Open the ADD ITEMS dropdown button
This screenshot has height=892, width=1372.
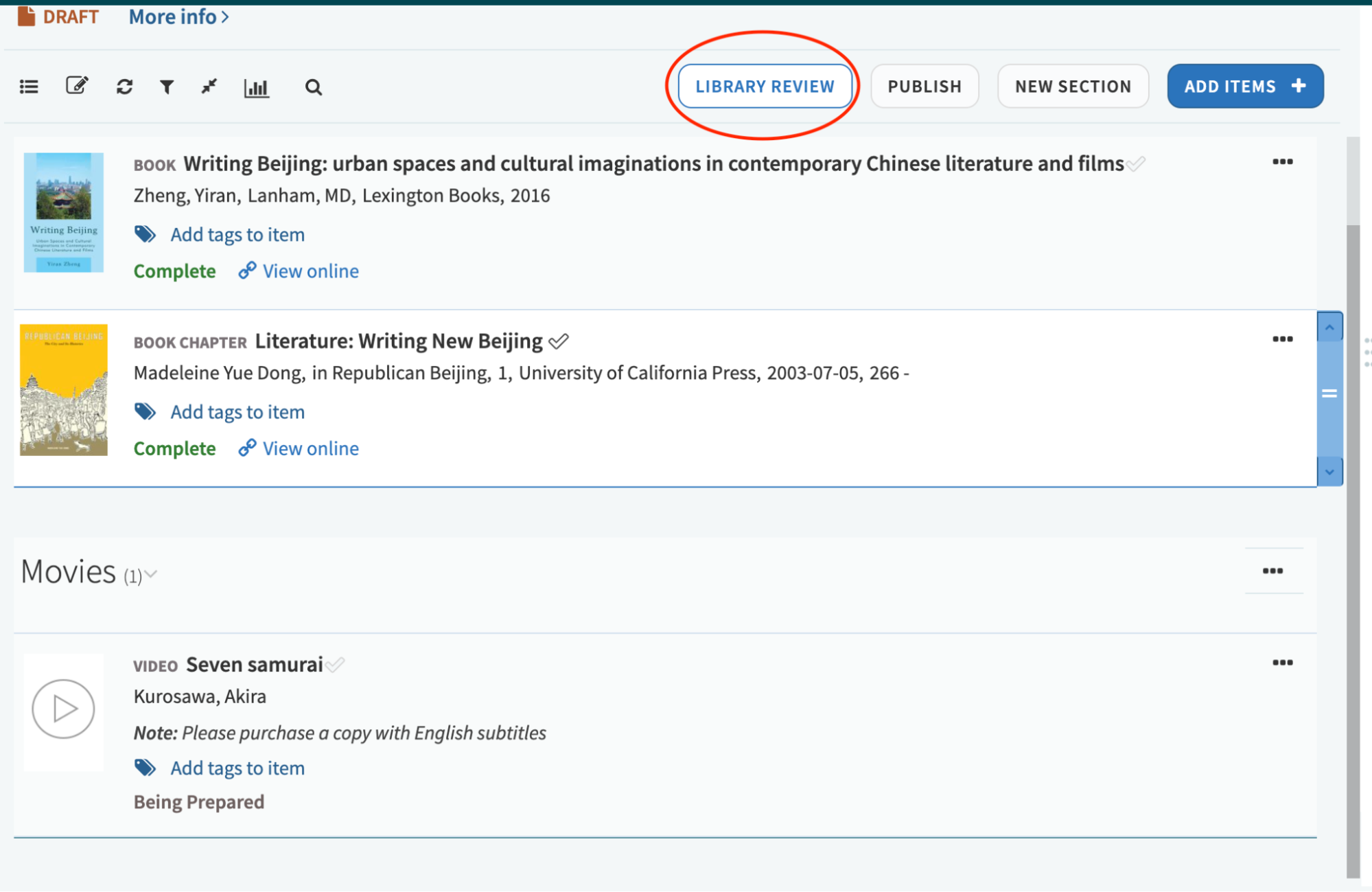(1244, 86)
